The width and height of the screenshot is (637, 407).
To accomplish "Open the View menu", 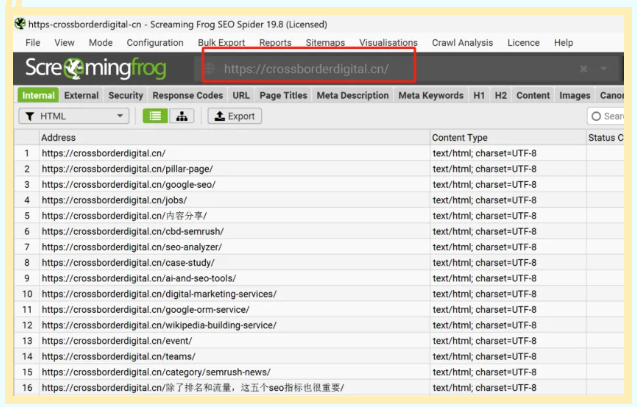I will click(x=64, y=43).
